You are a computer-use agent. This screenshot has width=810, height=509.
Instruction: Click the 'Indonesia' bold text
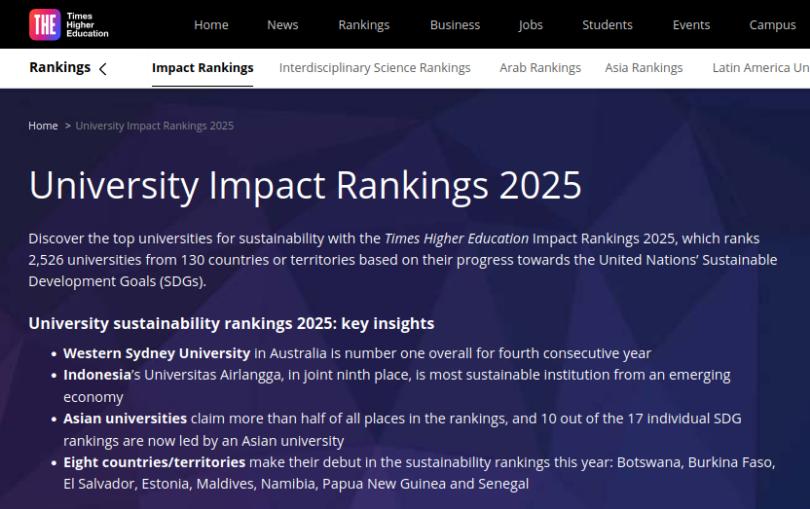pos(97,375)
